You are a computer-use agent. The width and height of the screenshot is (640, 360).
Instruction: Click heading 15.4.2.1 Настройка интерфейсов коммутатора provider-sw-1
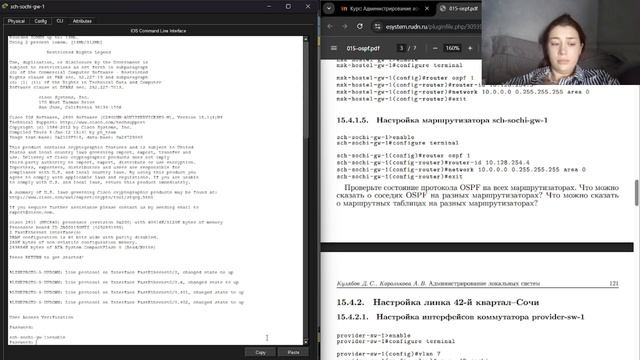click(460, 317)
